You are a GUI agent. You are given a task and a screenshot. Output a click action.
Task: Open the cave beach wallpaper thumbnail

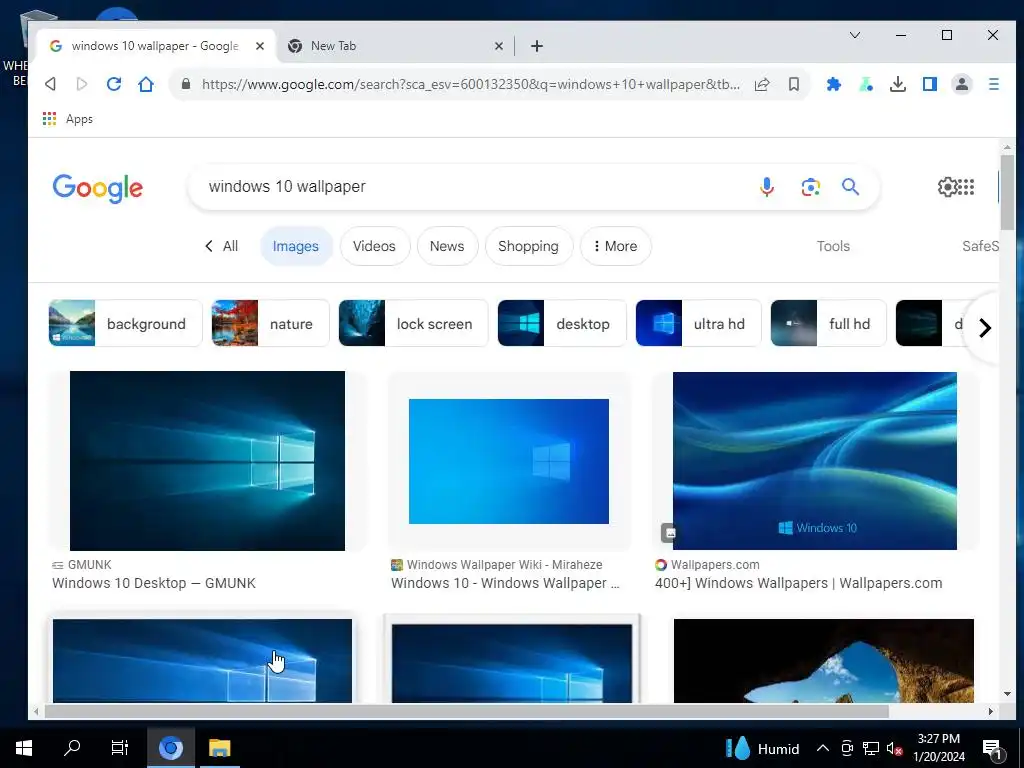pyautogui.click(x=824, y=661)
